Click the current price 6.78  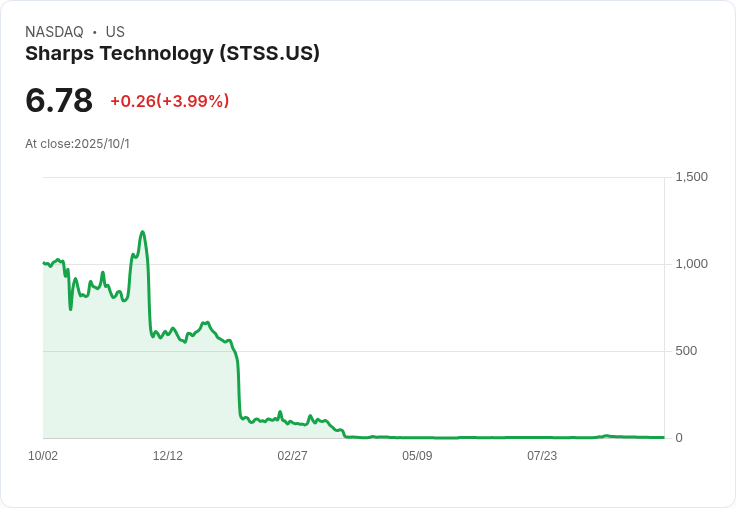click(x=59, y=101)
